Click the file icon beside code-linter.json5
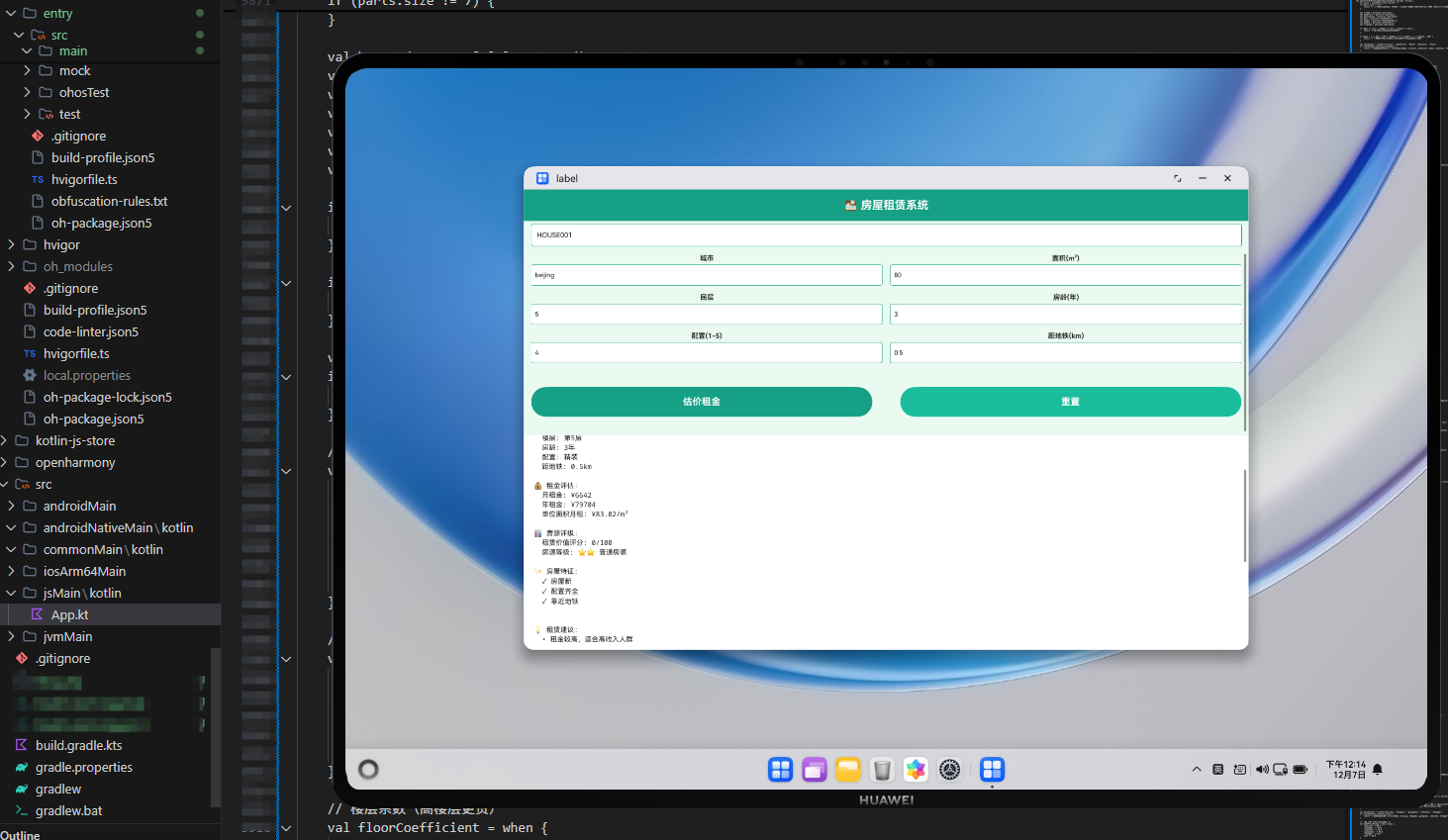The width and height of the screenshot is (1448, 840). coord(30,331)
